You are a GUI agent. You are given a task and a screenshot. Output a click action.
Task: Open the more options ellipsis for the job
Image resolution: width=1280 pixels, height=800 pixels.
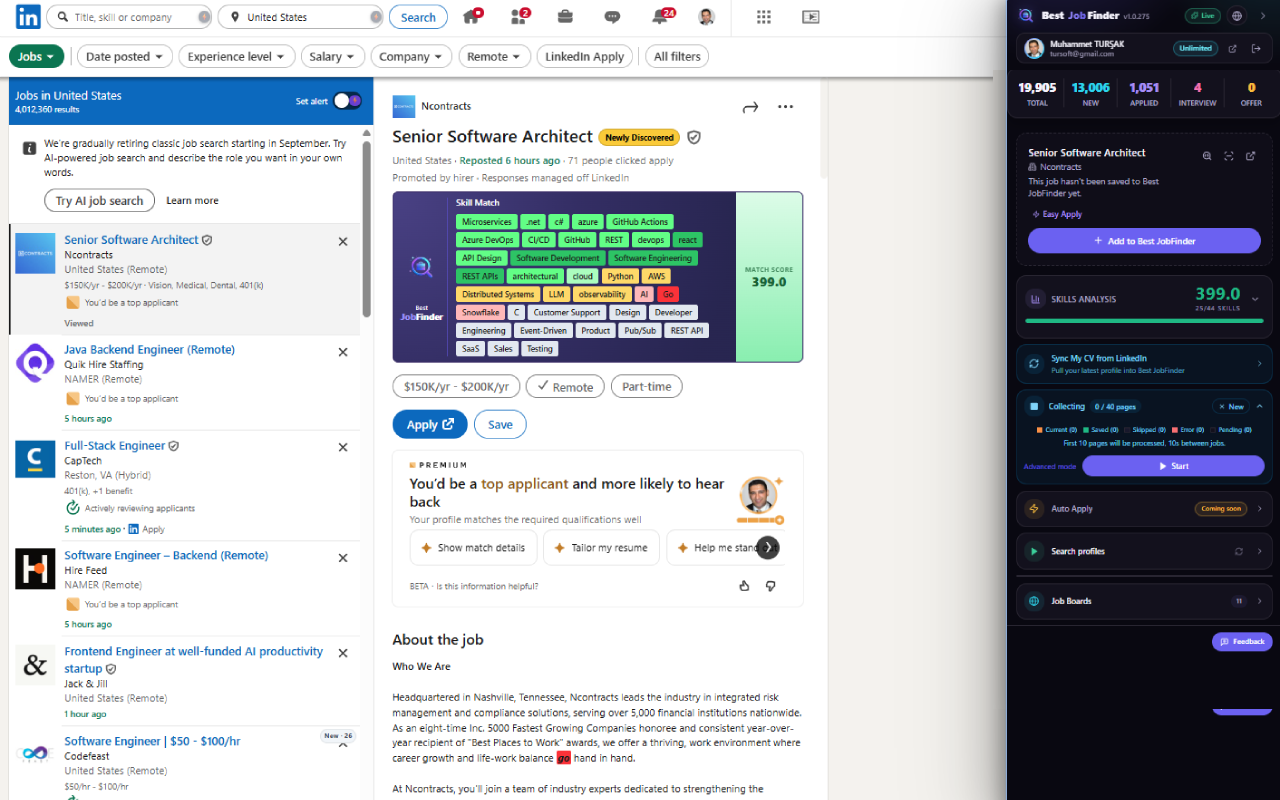(786, 107)
